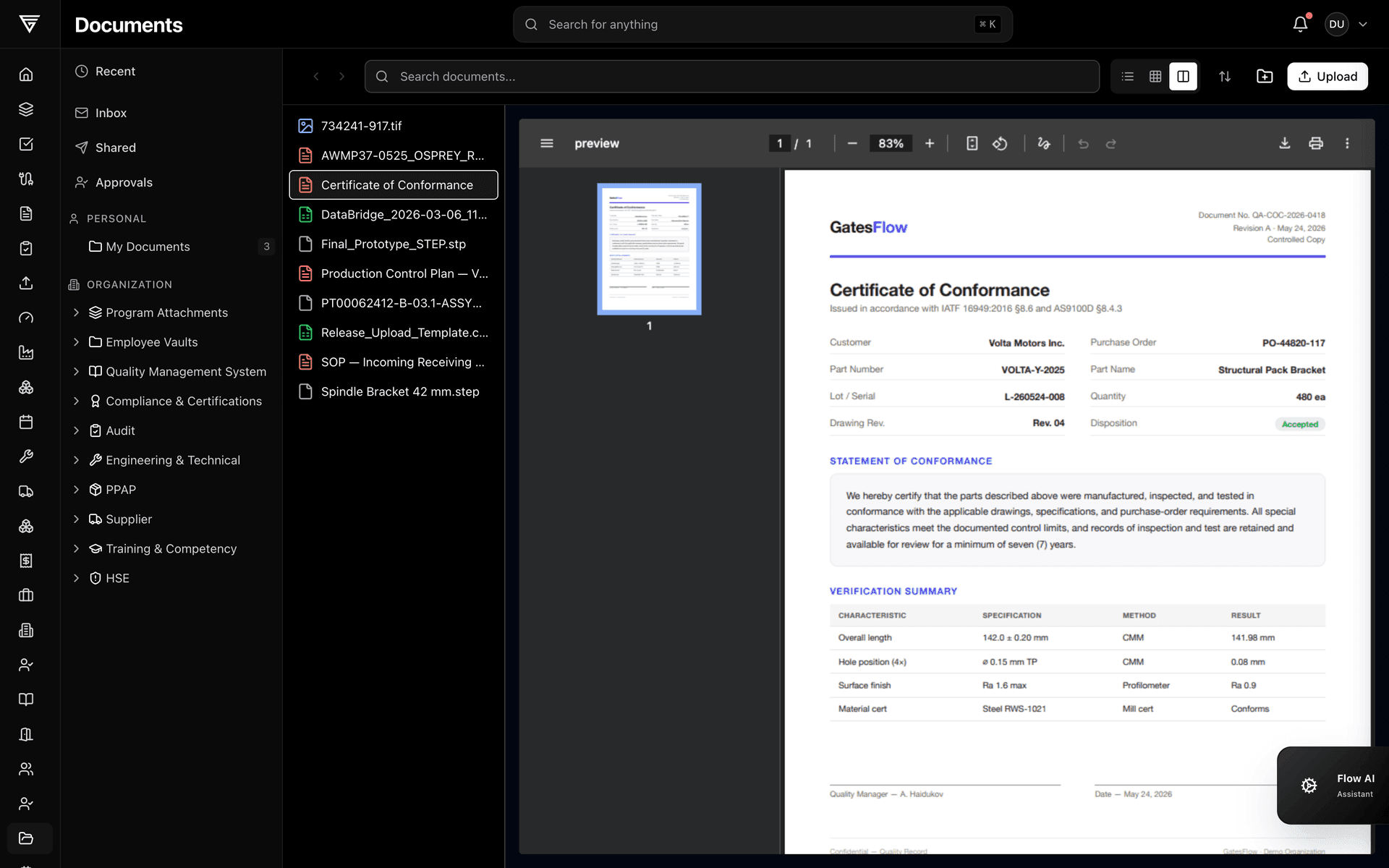Select DataBridge_2026-03-06 file

394,215
